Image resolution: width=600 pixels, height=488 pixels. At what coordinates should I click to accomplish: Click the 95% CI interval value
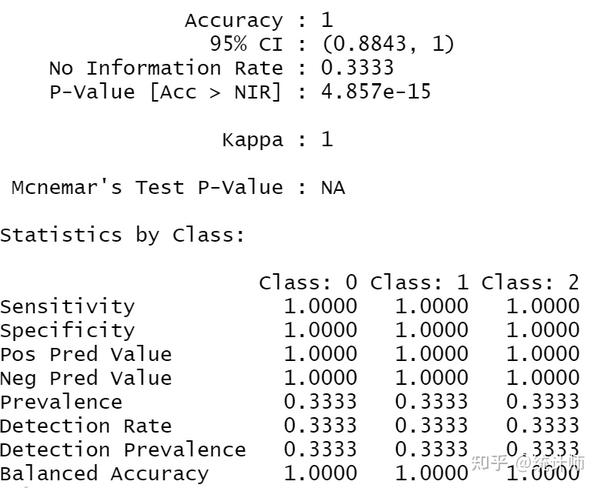point(388,44)
